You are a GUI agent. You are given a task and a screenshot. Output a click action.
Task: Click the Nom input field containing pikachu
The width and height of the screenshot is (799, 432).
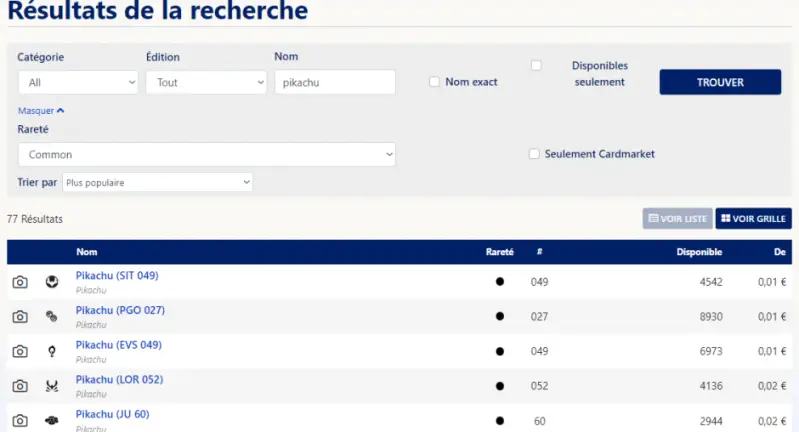point(335,82)
